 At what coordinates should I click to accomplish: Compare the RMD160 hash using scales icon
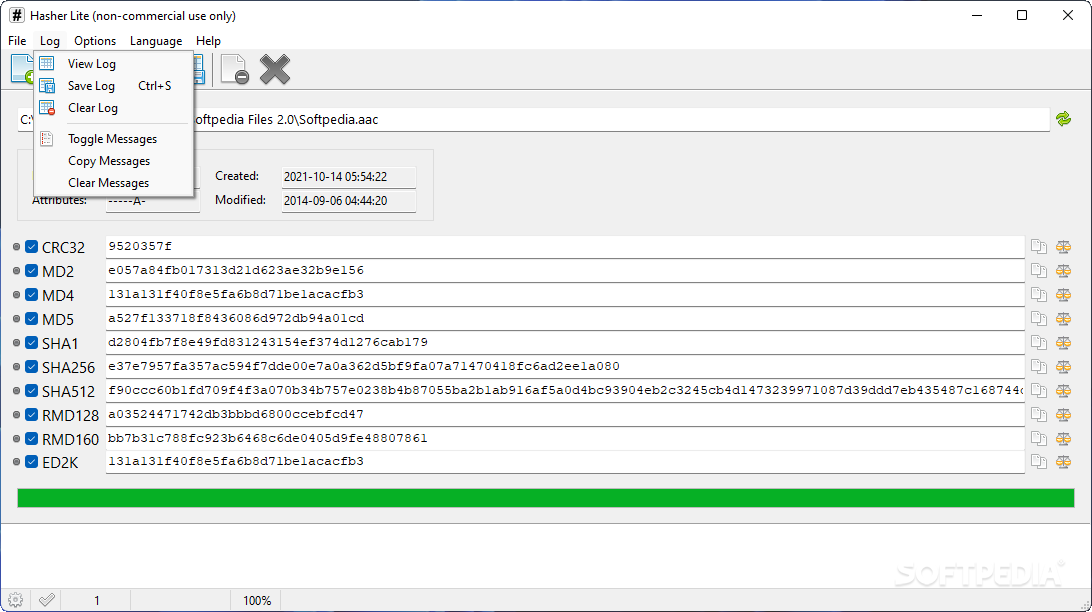pos(1063,439)
